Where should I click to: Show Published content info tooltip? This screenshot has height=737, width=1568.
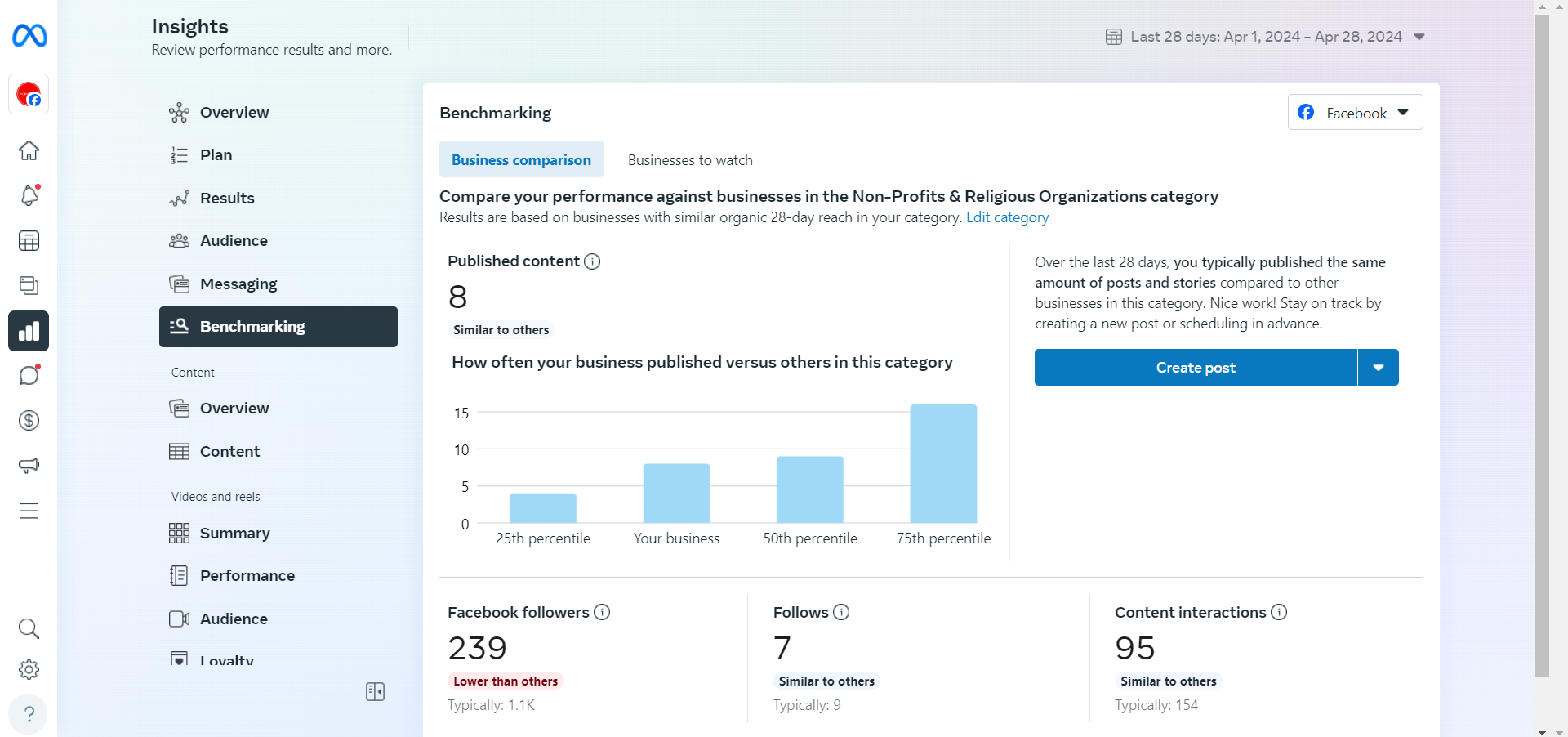[592, 261]
